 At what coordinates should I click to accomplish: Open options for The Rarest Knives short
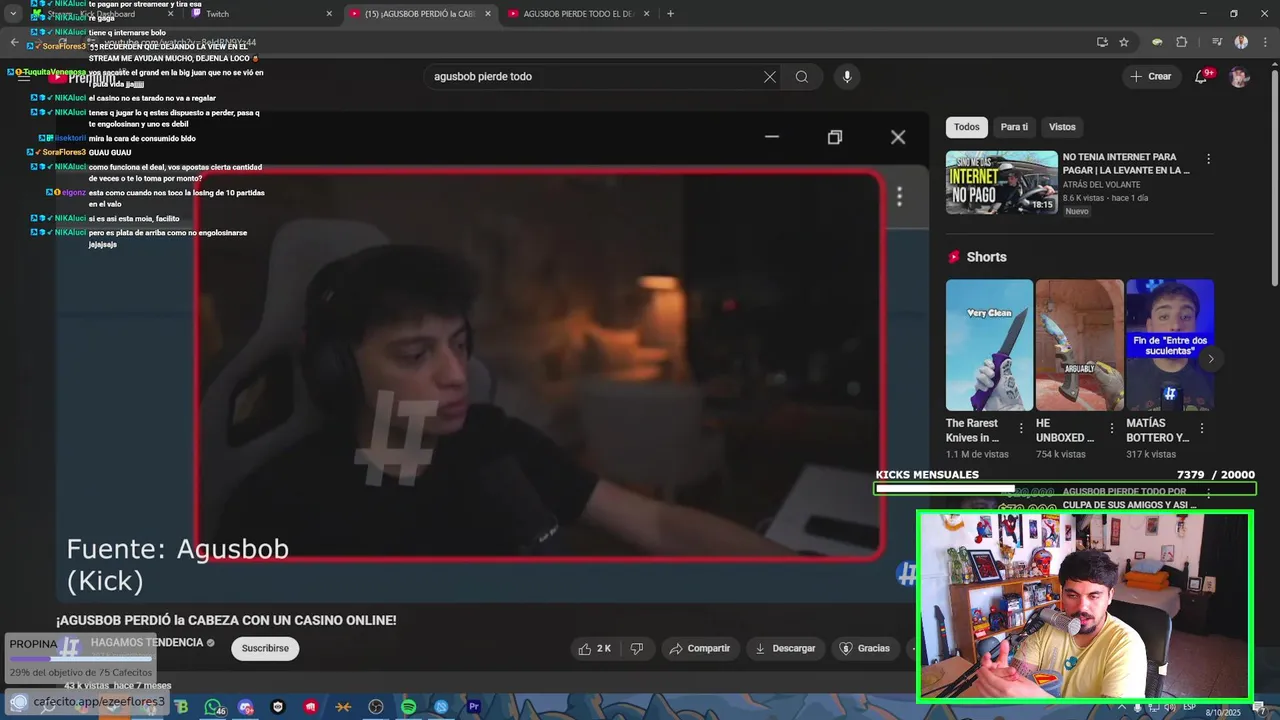[x=1021, y=428]
